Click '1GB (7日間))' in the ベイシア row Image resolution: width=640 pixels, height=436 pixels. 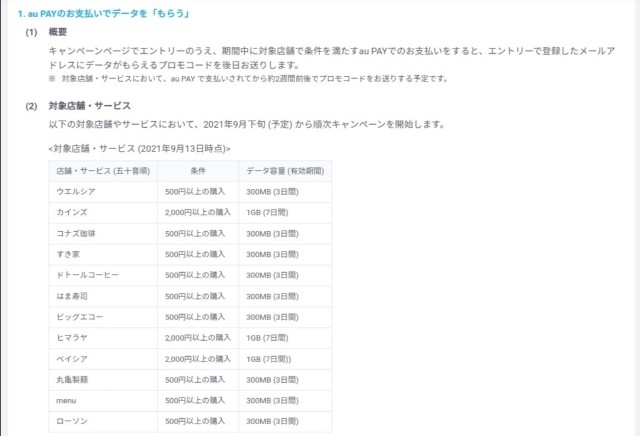[x=269, y=359]
